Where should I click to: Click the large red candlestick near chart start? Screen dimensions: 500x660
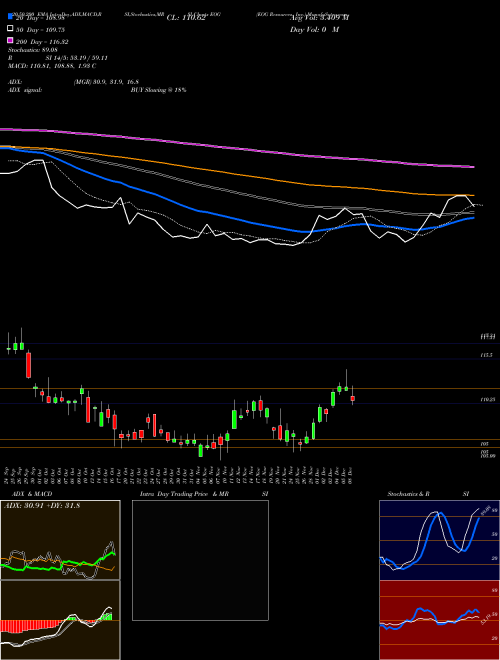29,365
